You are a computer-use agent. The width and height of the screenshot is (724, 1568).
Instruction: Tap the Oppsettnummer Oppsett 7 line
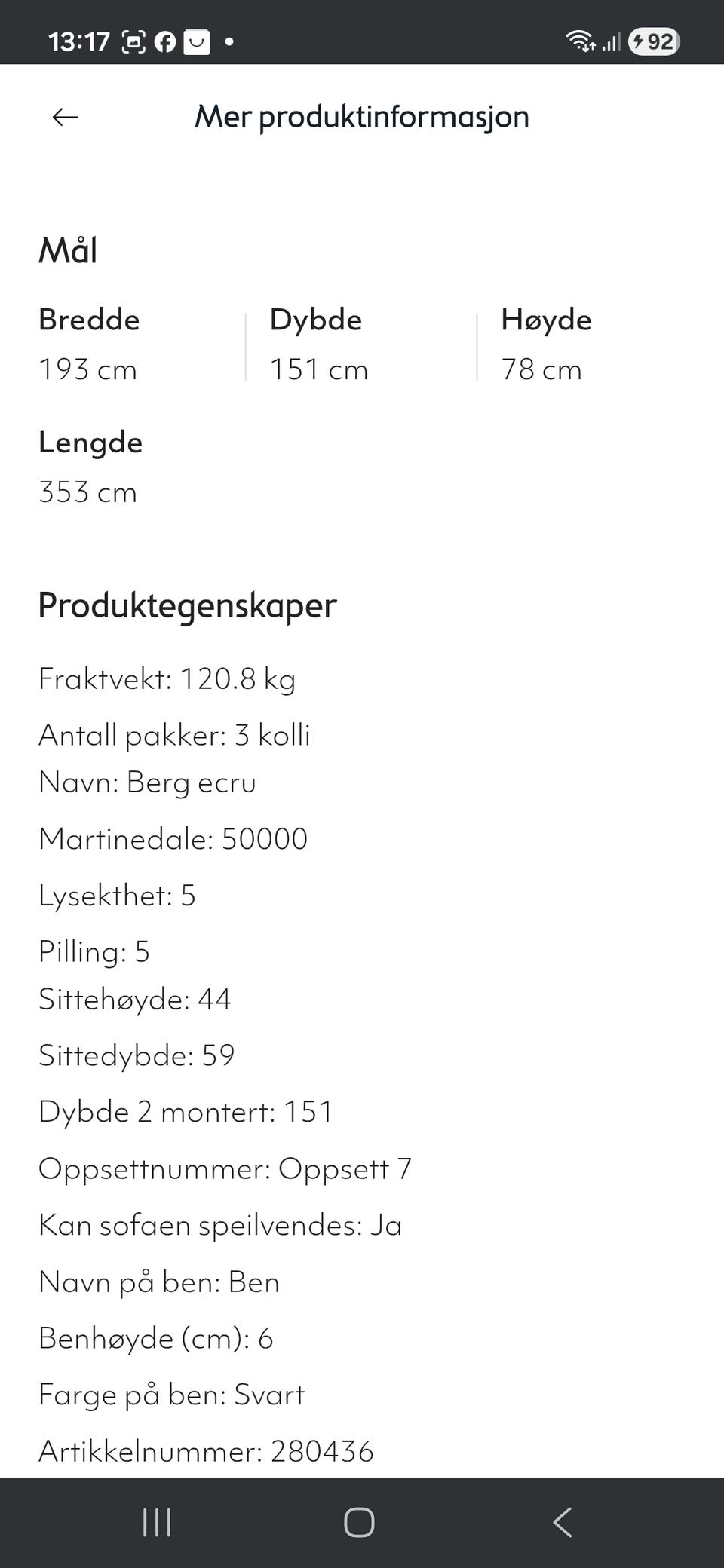(225, 1168)
